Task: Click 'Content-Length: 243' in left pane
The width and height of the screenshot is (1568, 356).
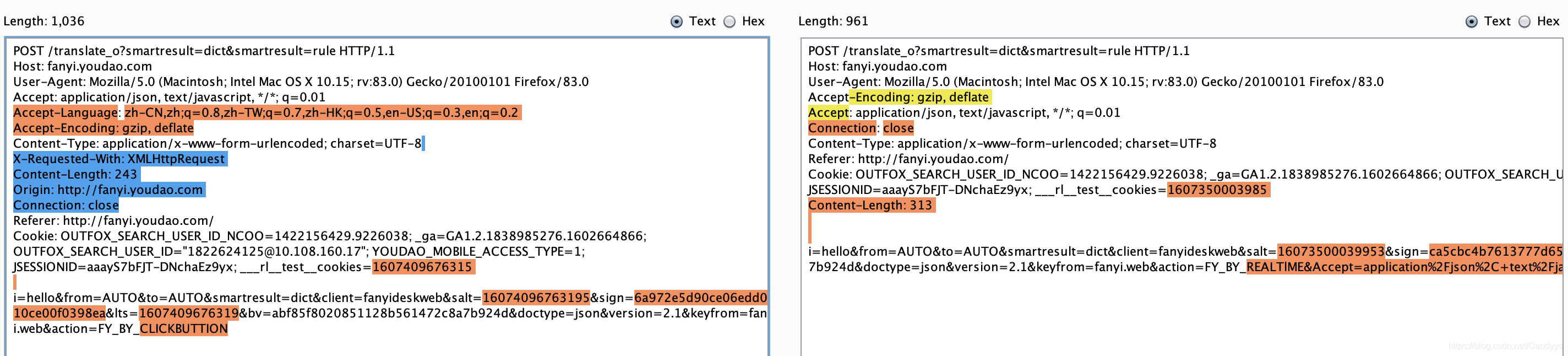Action: click(76, 174)
